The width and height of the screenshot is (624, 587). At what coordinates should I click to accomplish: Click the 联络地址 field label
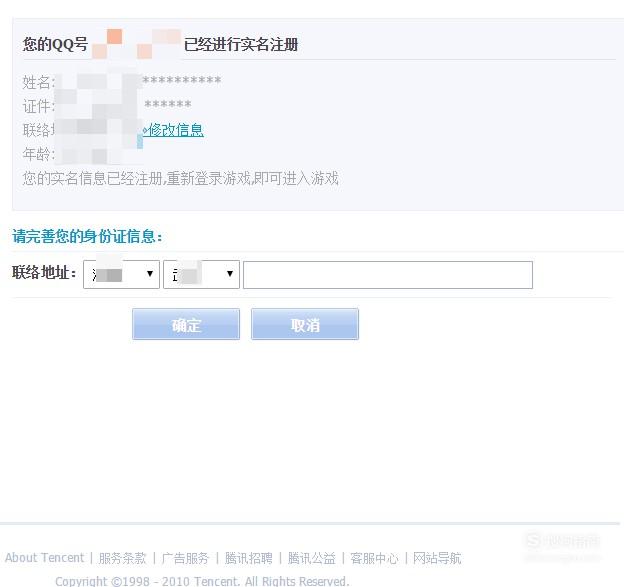[x=44, y=273]
